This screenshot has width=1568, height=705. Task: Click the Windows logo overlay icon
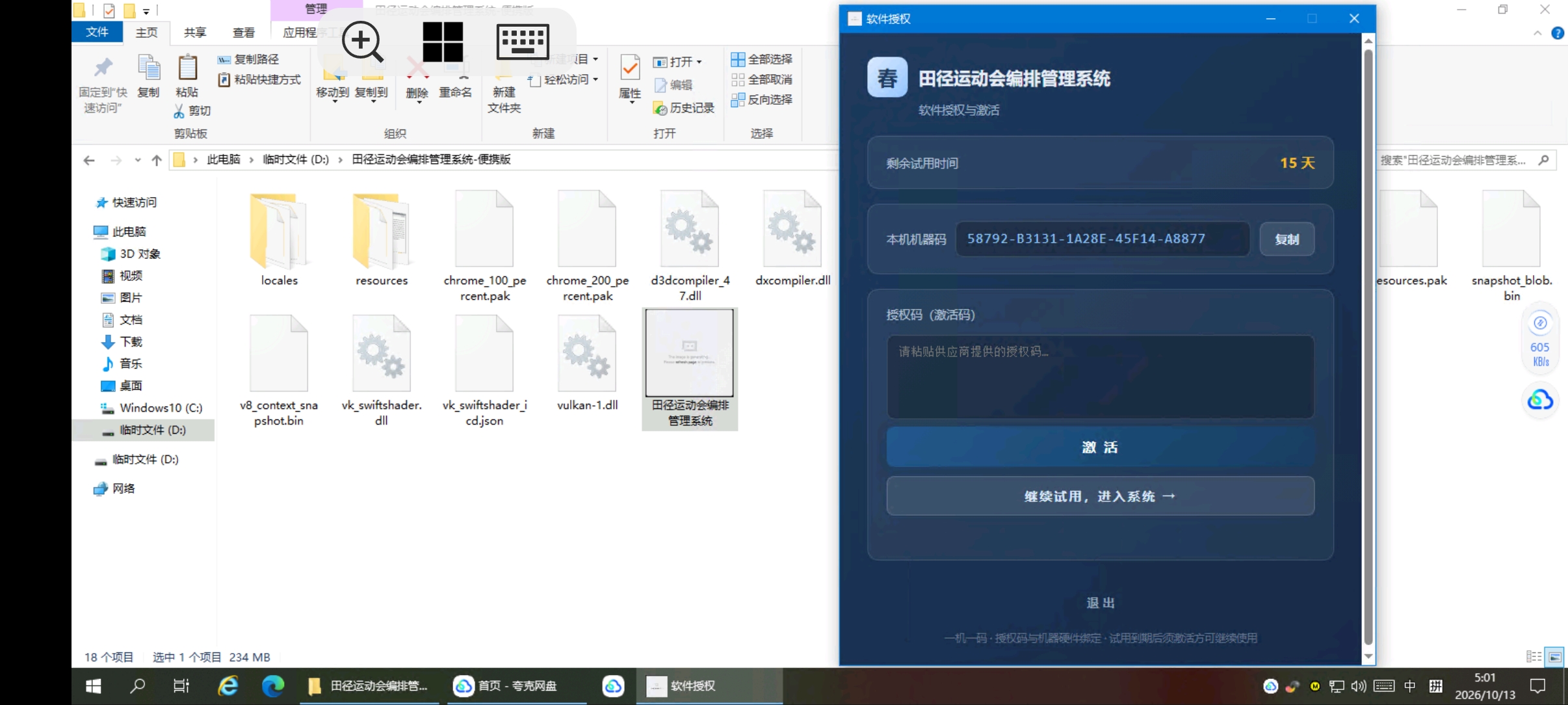(443, 42)
